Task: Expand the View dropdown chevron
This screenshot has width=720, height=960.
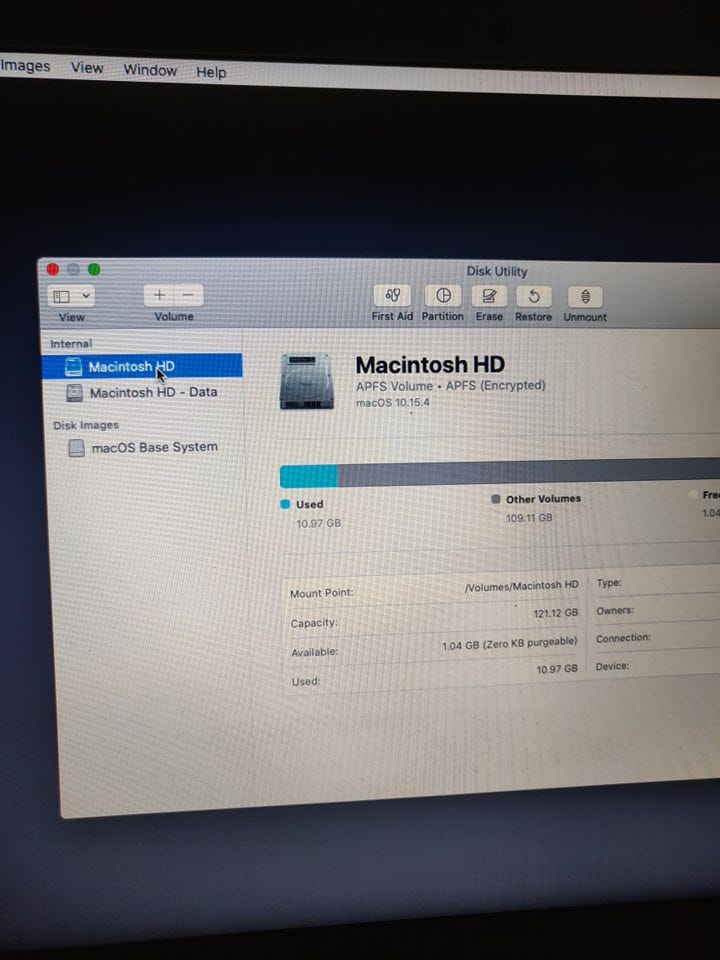Action: [x=86, y=296]
